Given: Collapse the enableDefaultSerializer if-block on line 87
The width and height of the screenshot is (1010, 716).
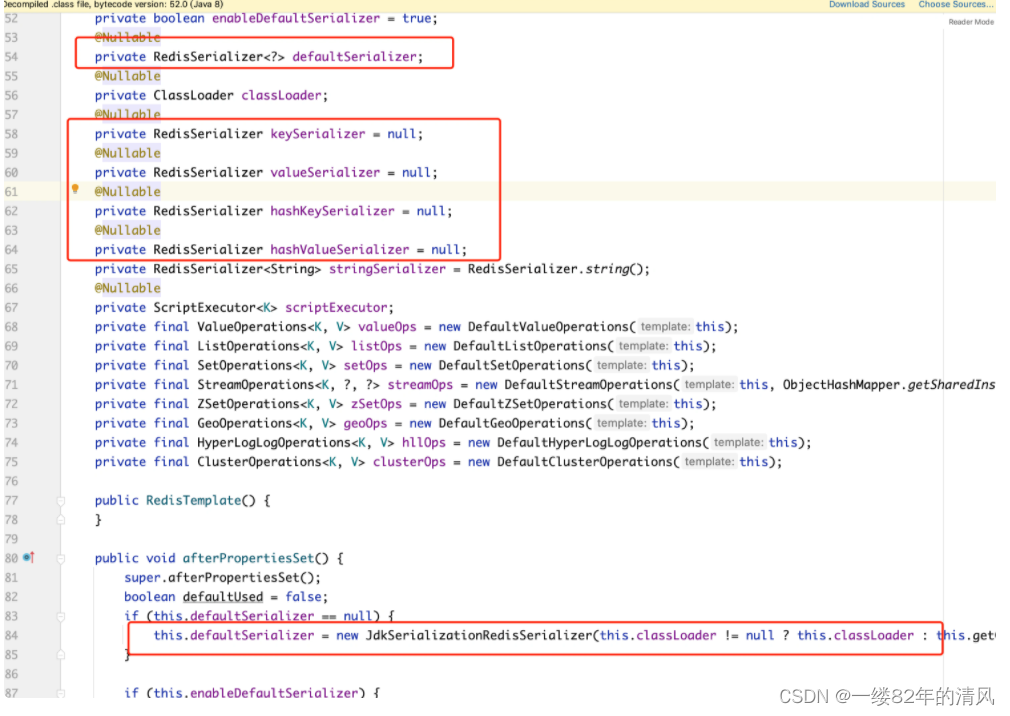Looking at the screenshot, I should [x=61, y=693].
